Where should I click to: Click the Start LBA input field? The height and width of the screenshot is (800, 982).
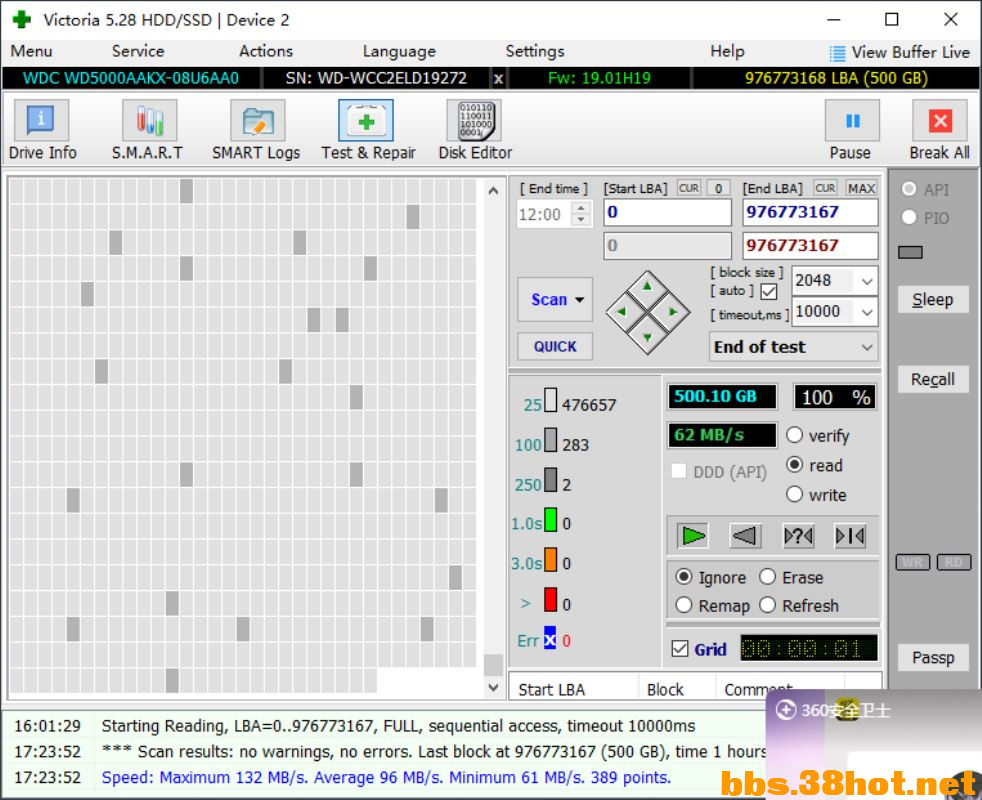[x=668, y=212]
